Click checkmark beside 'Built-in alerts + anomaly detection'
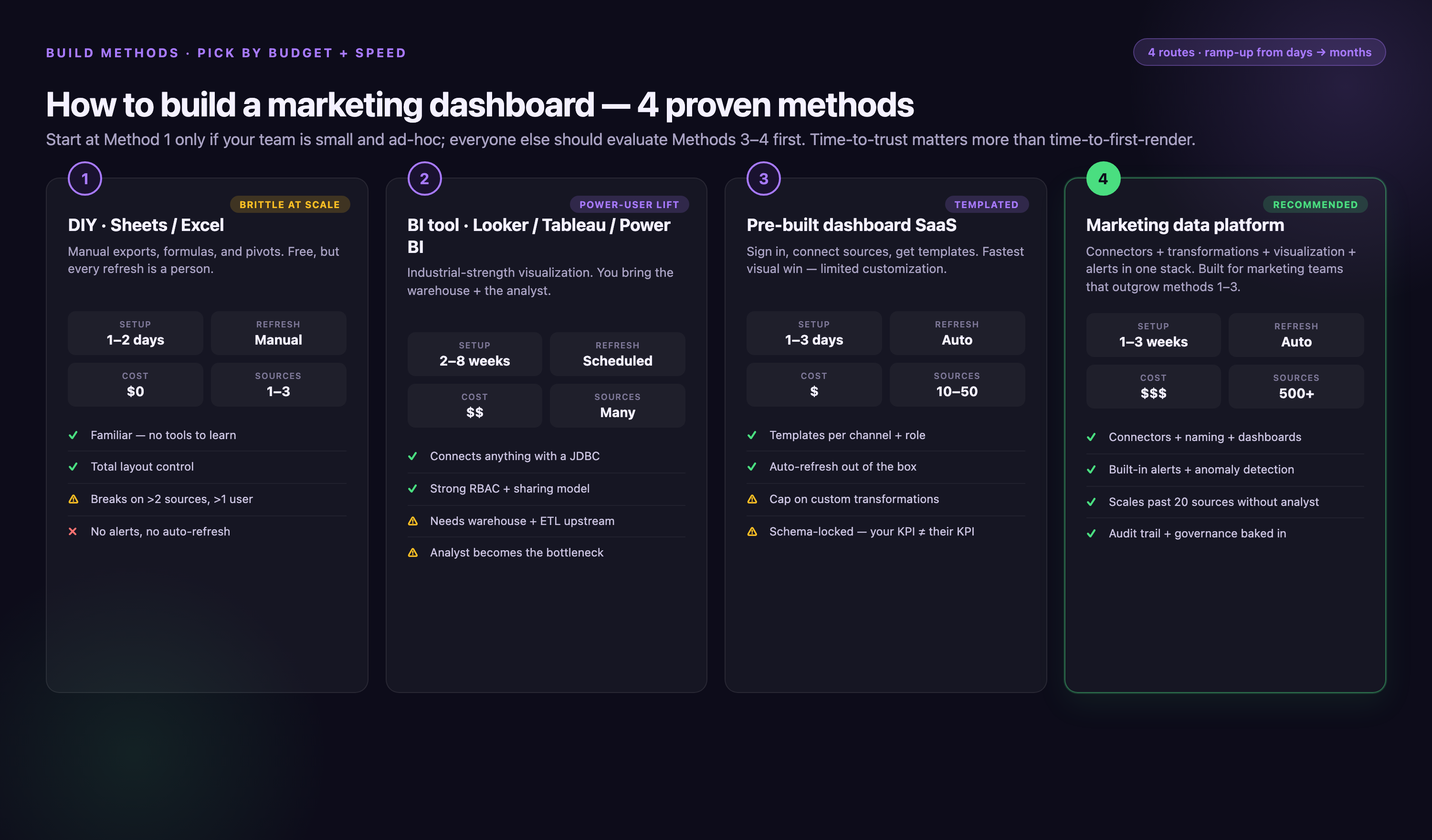Screen dimensions: 1432x840 [1091, 470]
